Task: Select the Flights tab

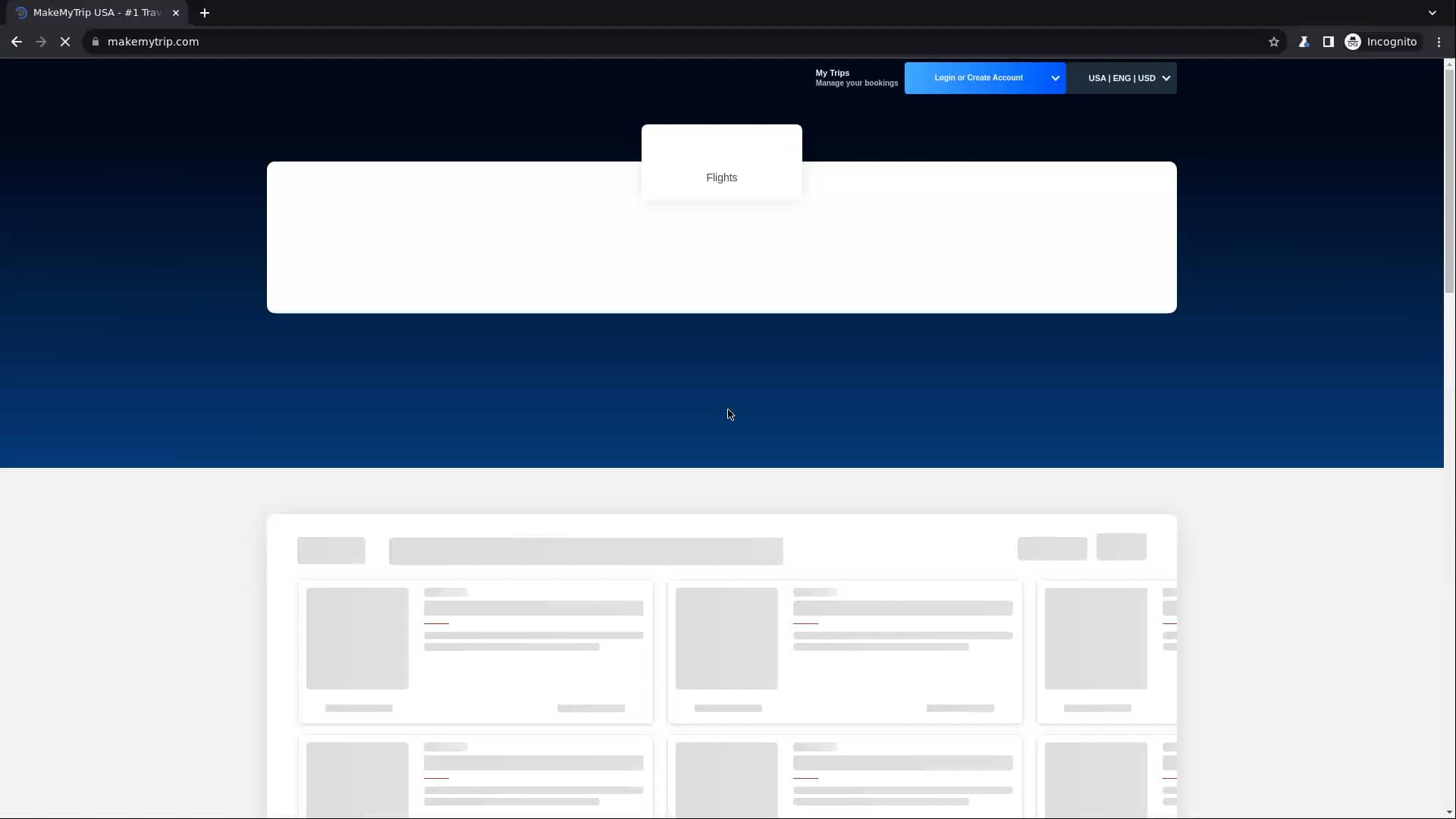Action: tap(721, 177)
